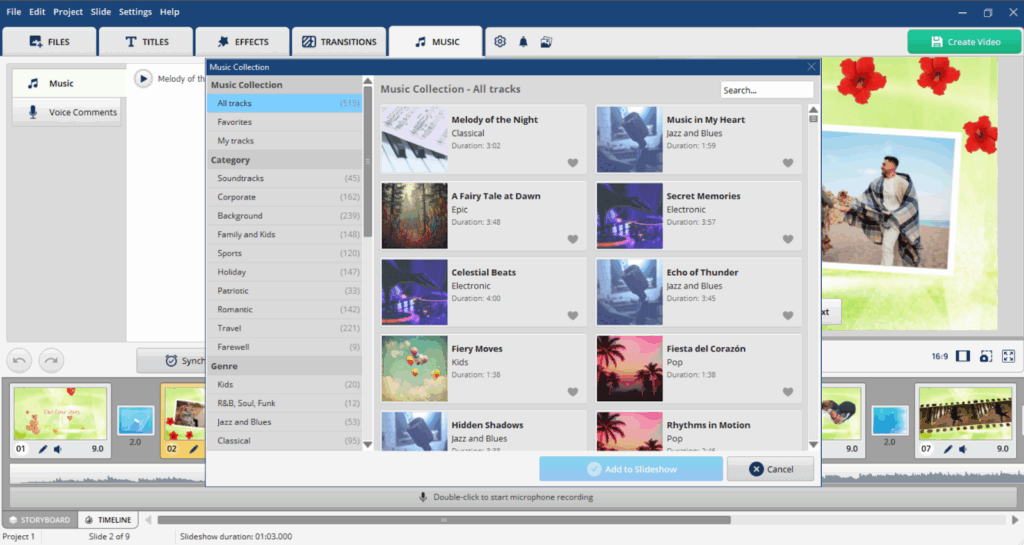Click the undo arrow button
The width and height of the screenshot is (1024, 545).
tap(19, 358)
